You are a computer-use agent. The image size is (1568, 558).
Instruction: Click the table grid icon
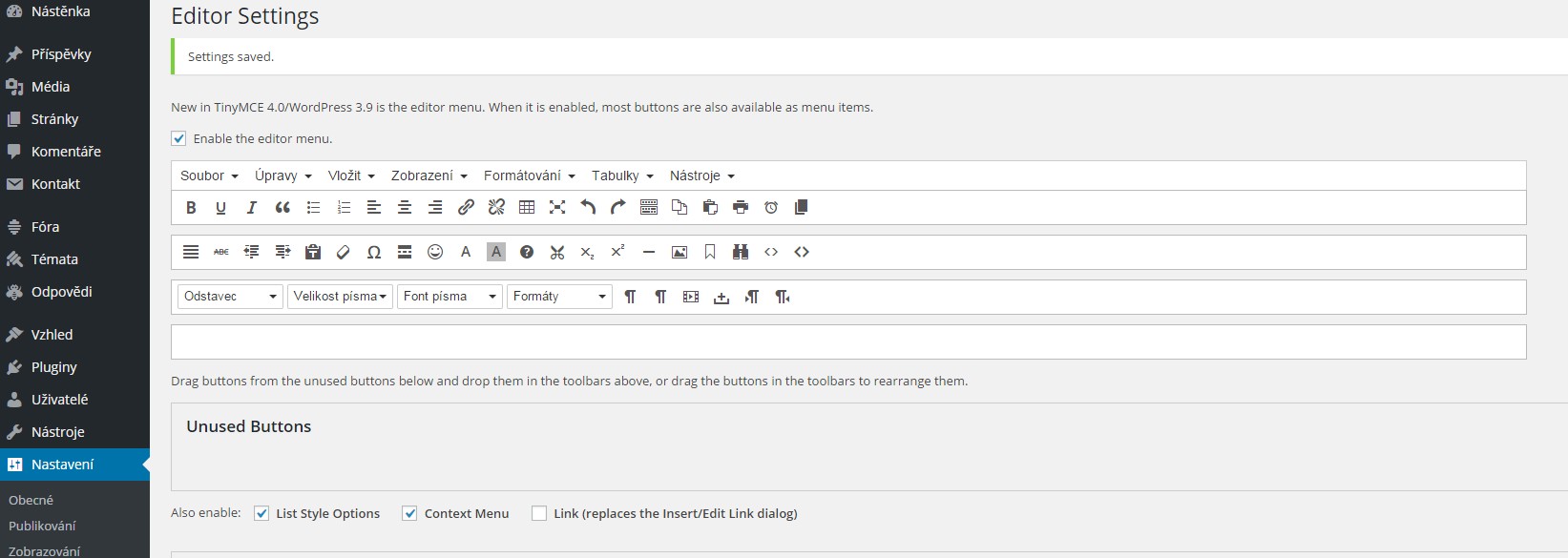[527, 207]
